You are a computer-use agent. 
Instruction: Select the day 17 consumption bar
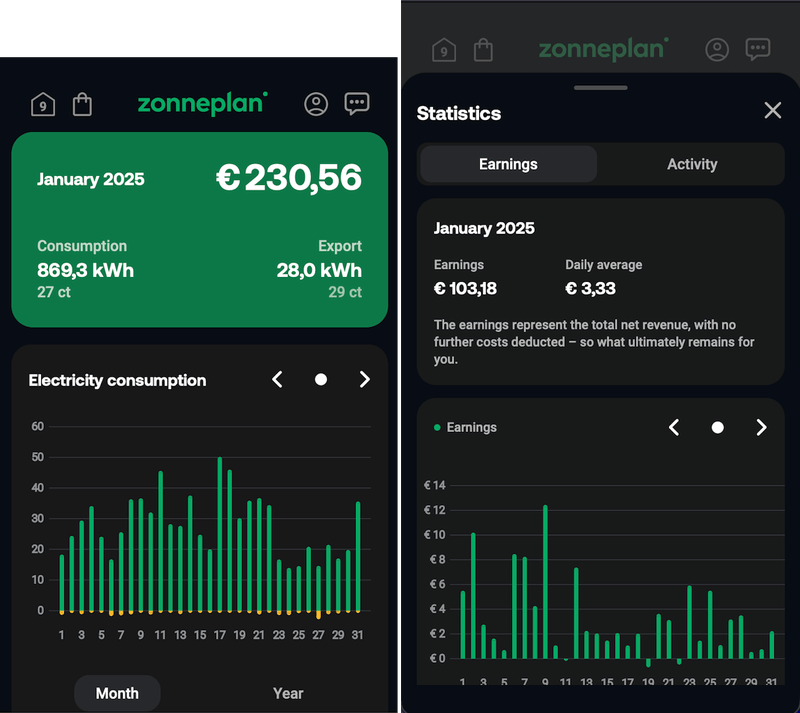pos(220,534)
